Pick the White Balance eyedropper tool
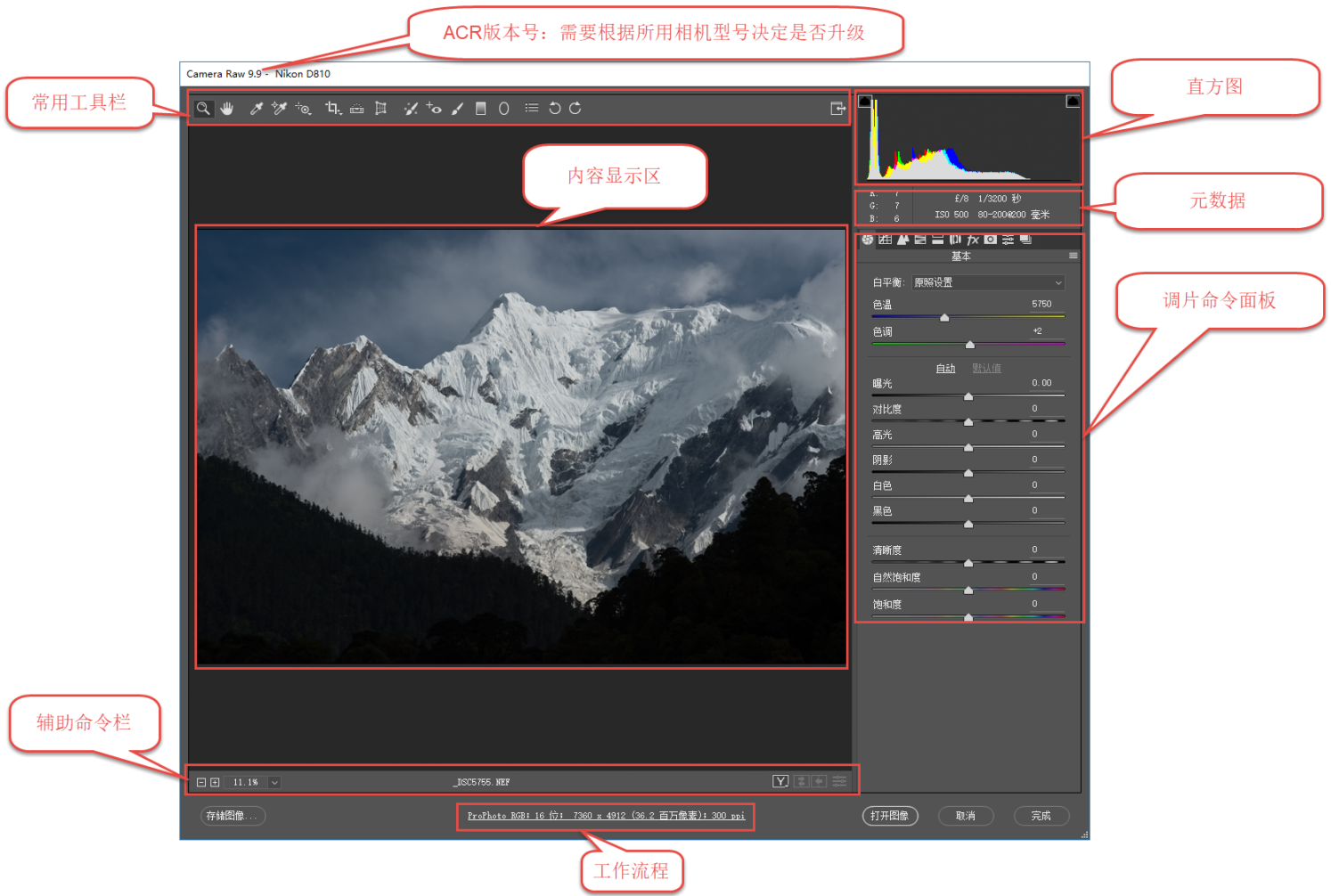 click(x=256, y=109)
